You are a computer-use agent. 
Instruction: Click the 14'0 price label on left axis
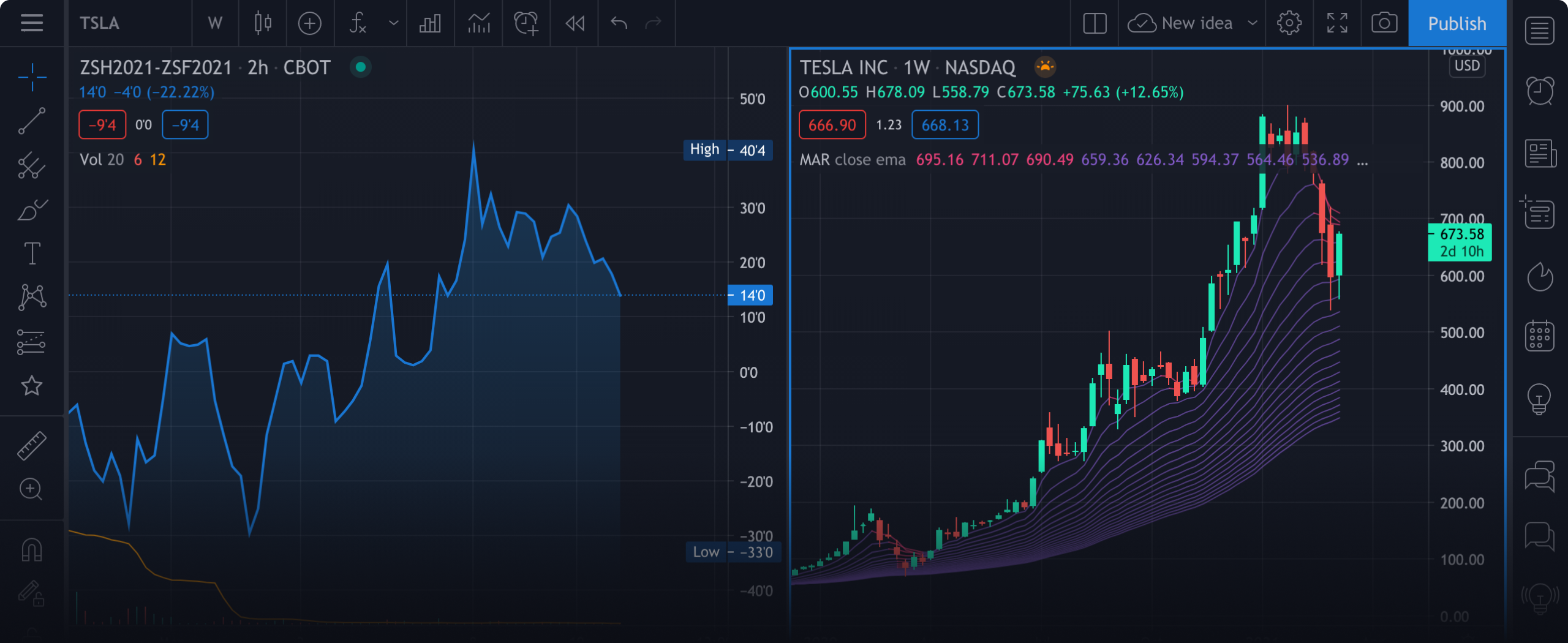coord(750,295)
